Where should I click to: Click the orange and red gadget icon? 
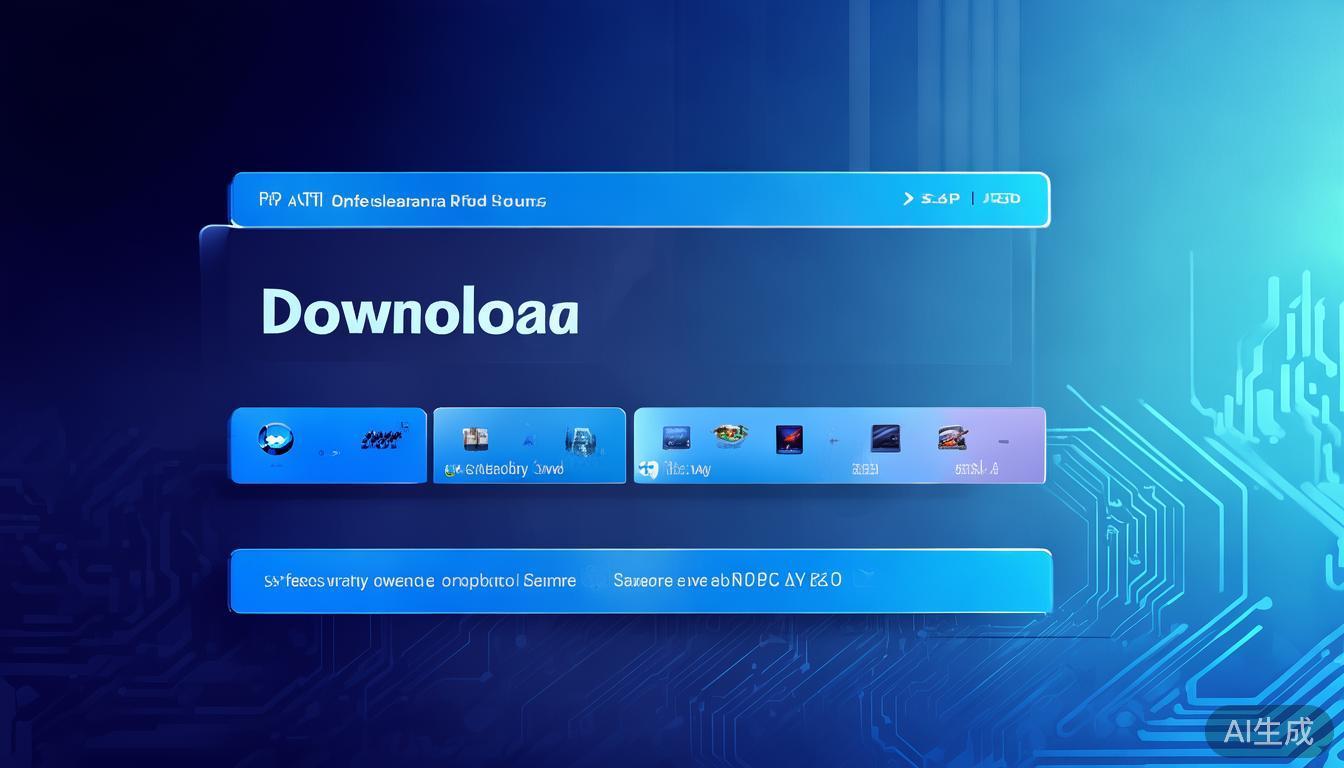952,437
